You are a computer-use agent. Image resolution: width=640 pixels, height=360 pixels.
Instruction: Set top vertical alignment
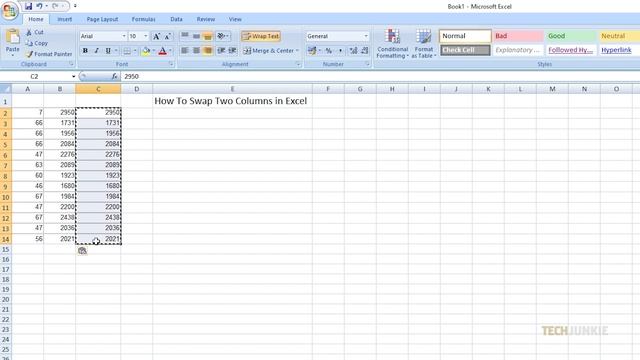185,36
